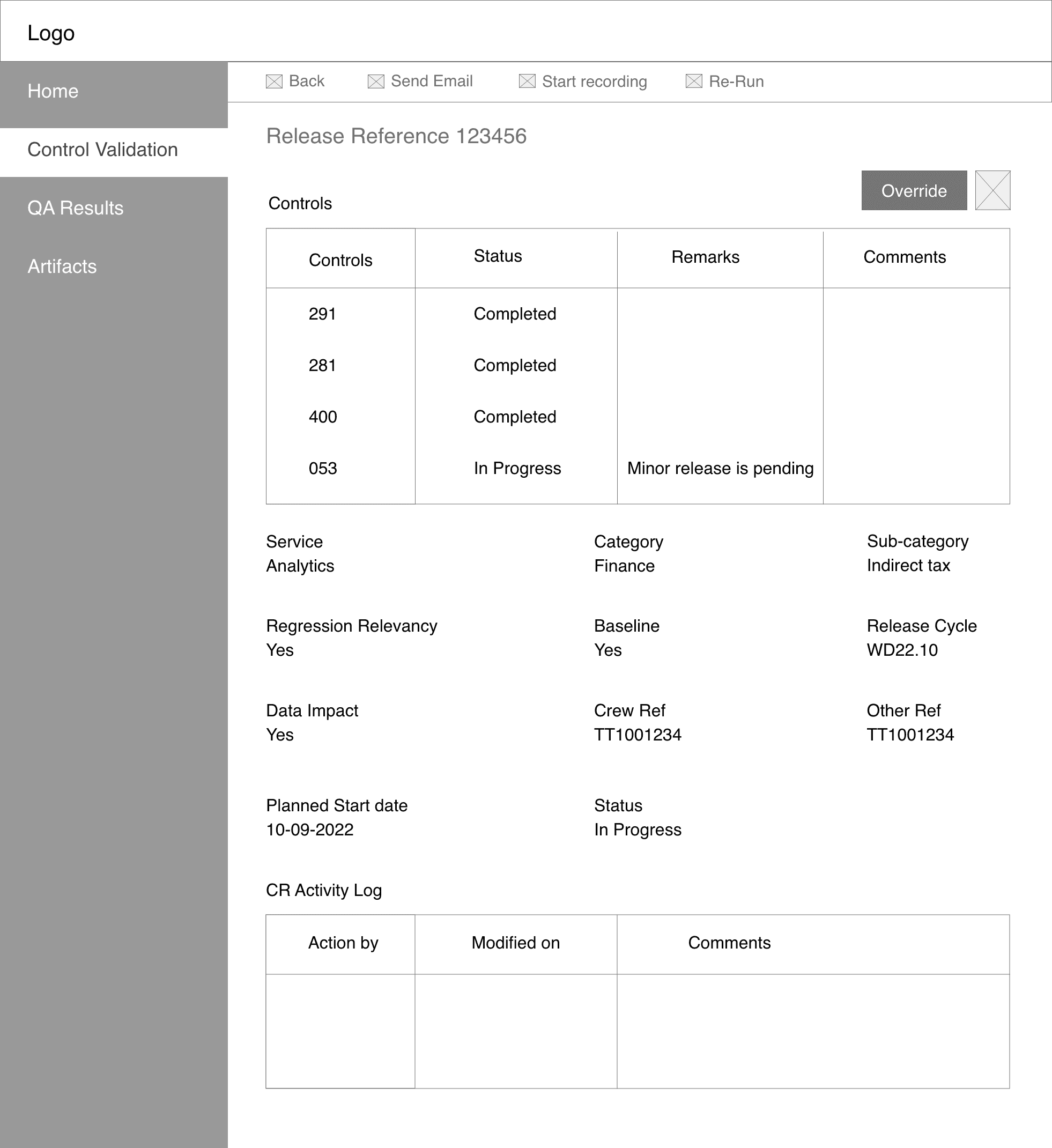Open the Artifacts sidebar item
This screenshot has height=1148, width=1052.
[62, 266]
